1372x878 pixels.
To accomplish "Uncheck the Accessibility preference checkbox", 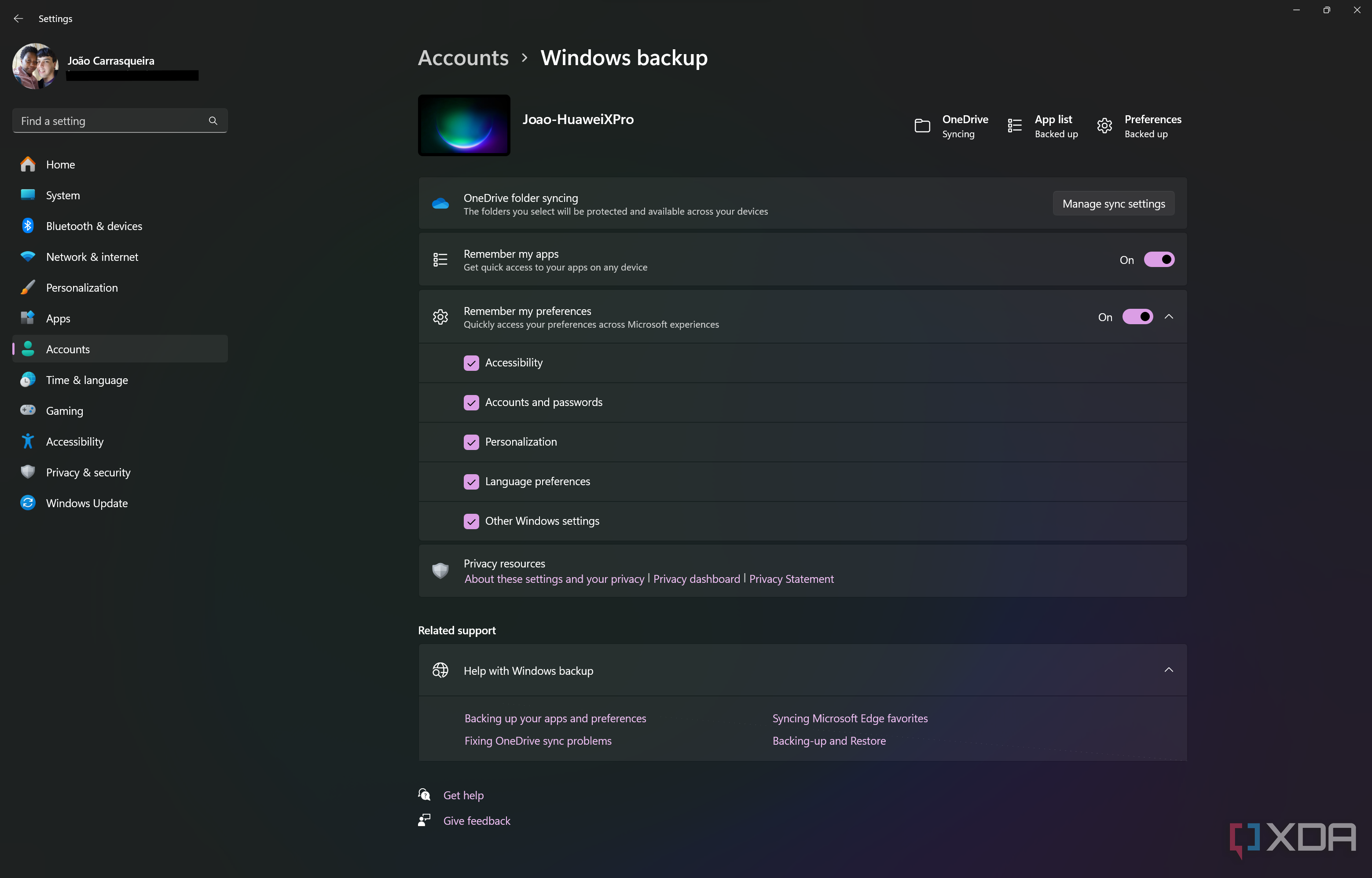I will [471, 362].
